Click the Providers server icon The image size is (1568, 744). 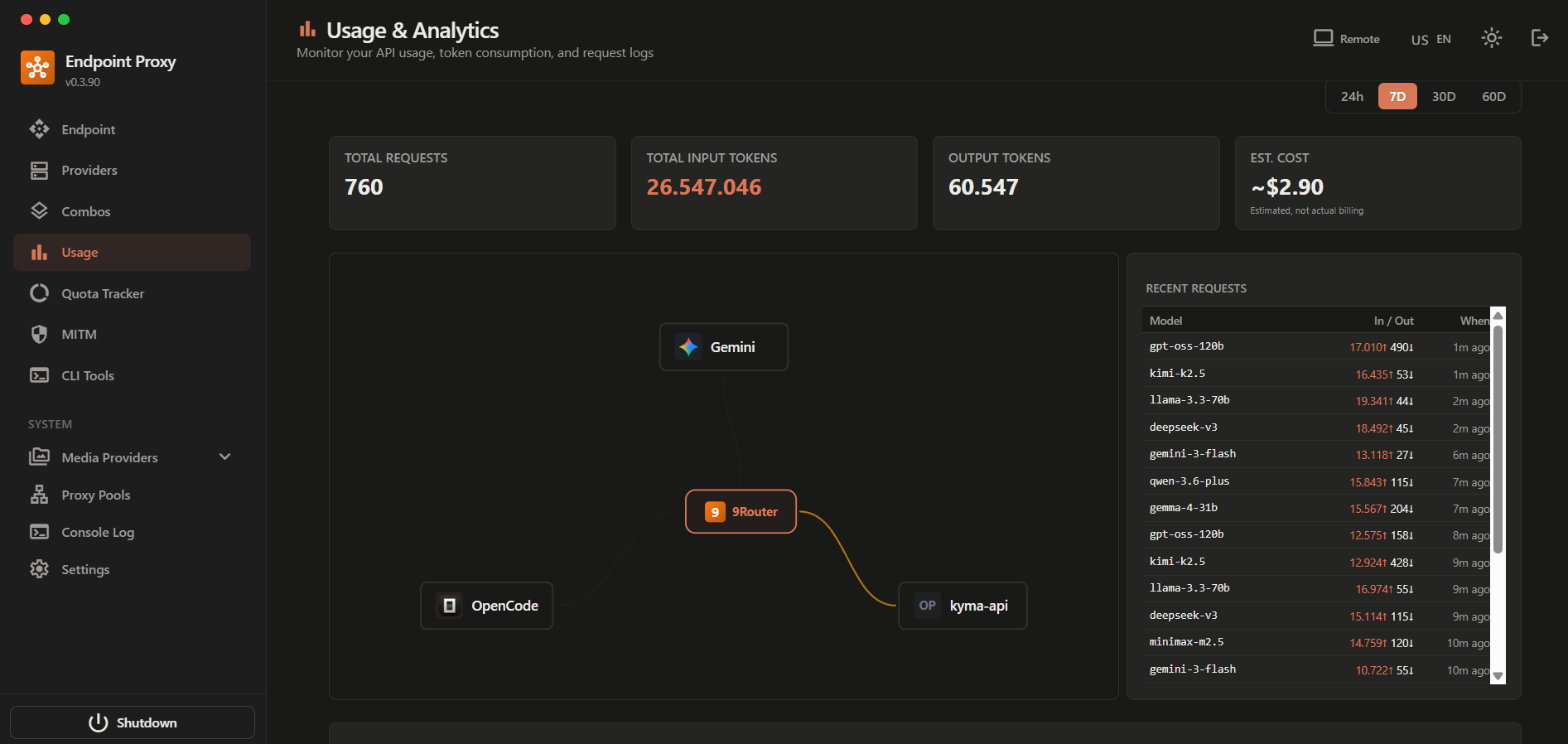(39, 171)
